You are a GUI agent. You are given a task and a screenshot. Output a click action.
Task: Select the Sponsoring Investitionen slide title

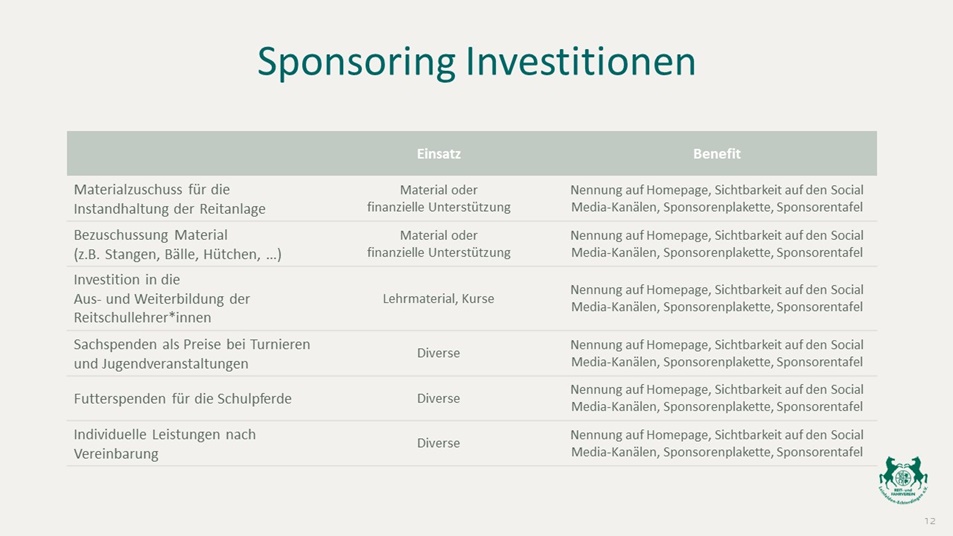pos(476,62)
